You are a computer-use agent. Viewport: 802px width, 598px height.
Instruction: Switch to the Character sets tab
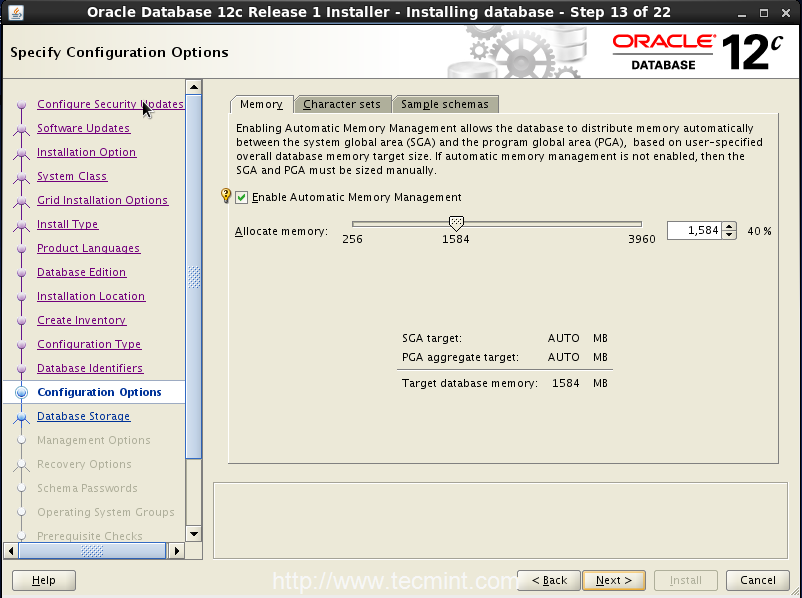(x=342, y=104)
